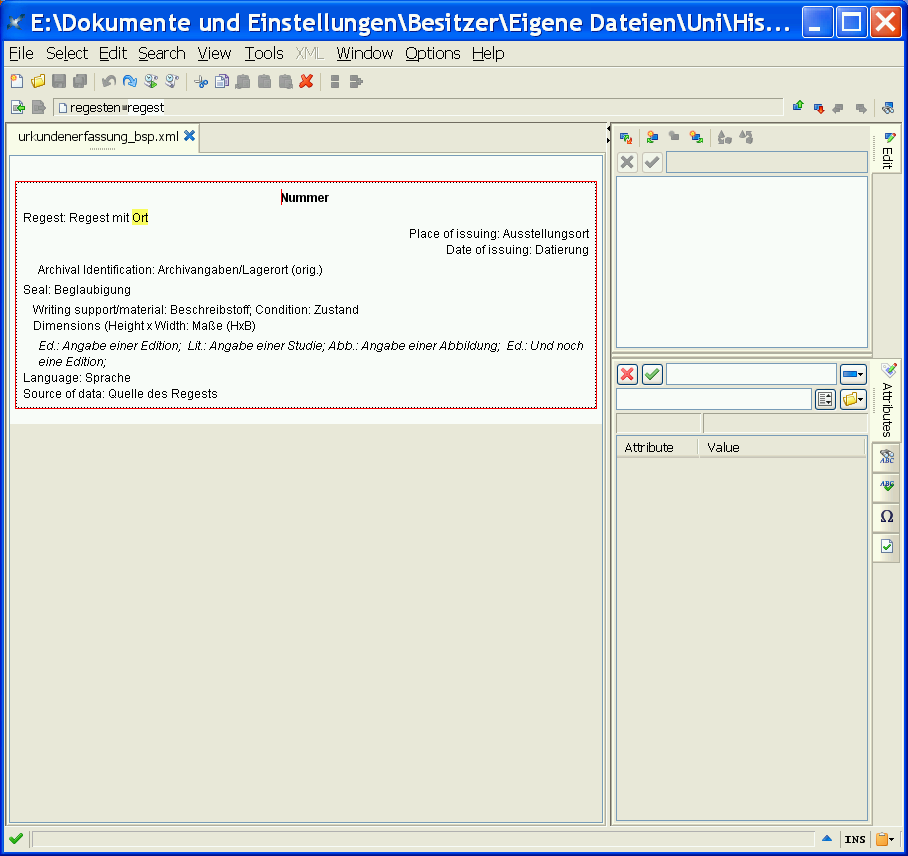
Task: Open the Window menu
Action: click(365, 53)
